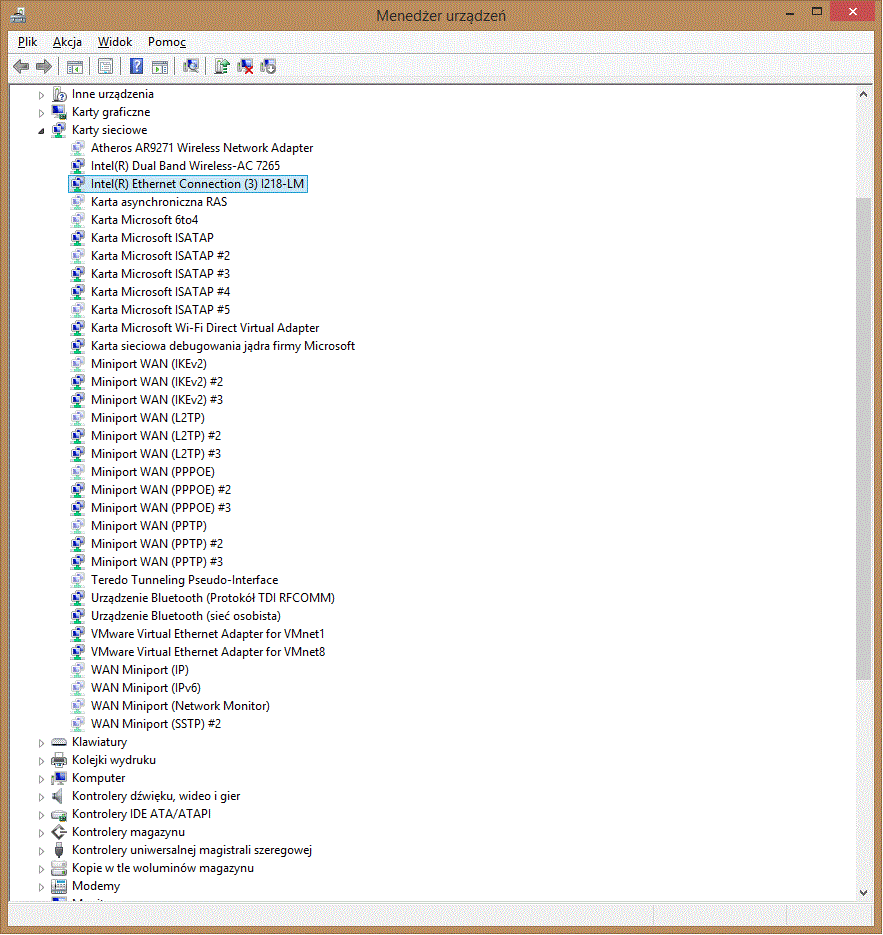883x935 pixels.
Task: Expand the Komputer node
Action: pos(41,779)
